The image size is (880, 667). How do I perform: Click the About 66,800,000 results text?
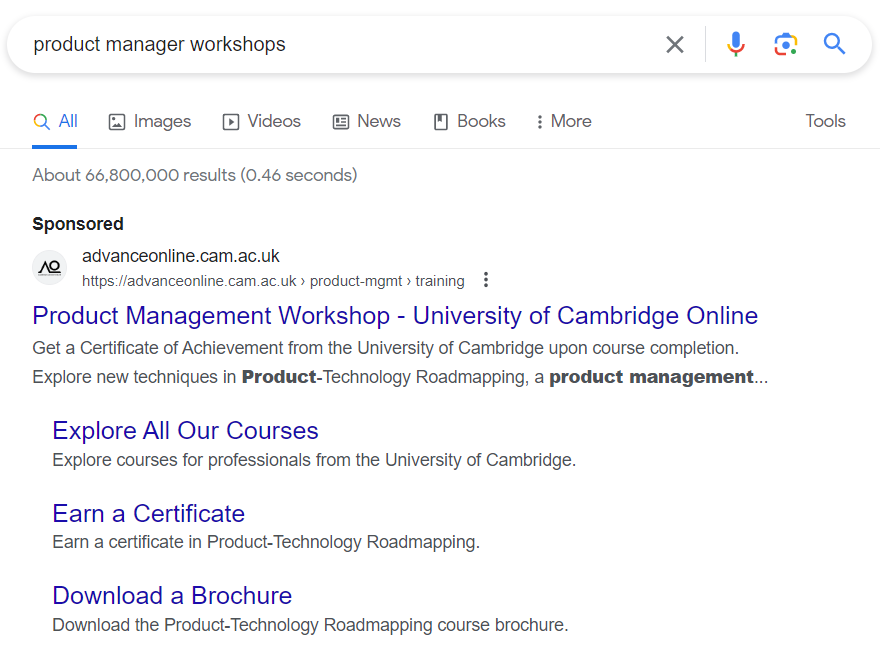pos(195,175)
